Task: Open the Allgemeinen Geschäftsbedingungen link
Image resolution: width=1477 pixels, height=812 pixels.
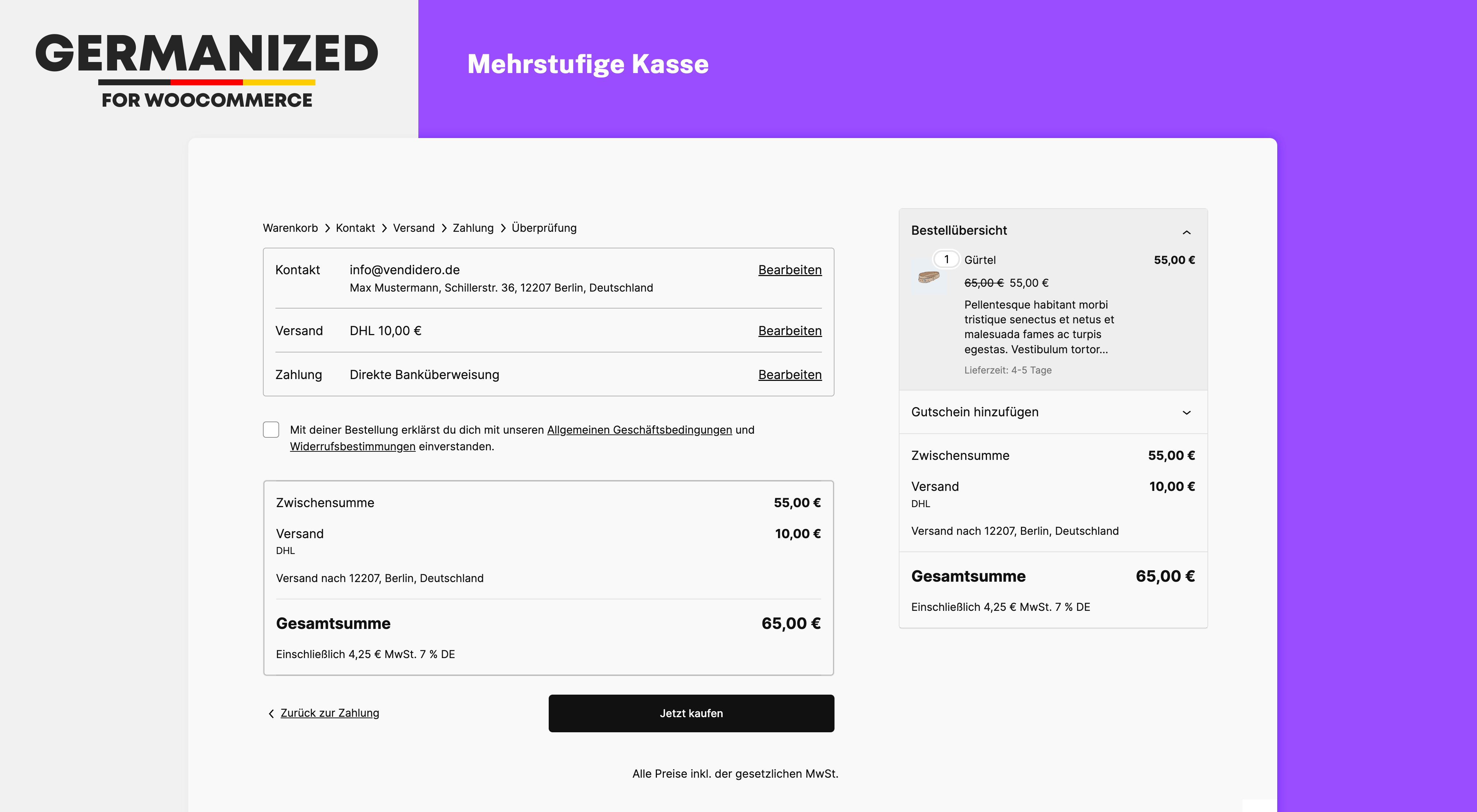Action: [x=639, y=430]
